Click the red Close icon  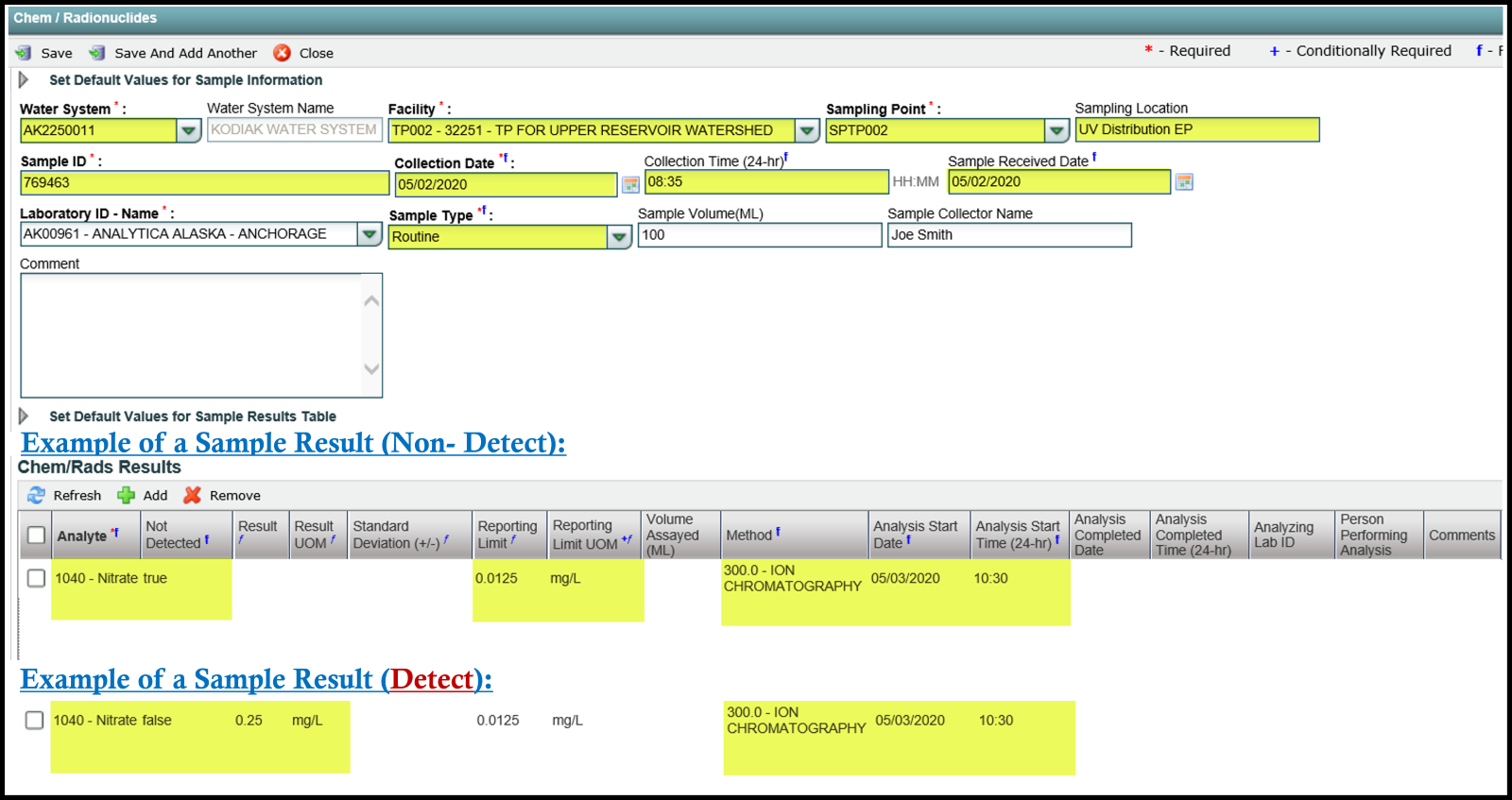282,53
